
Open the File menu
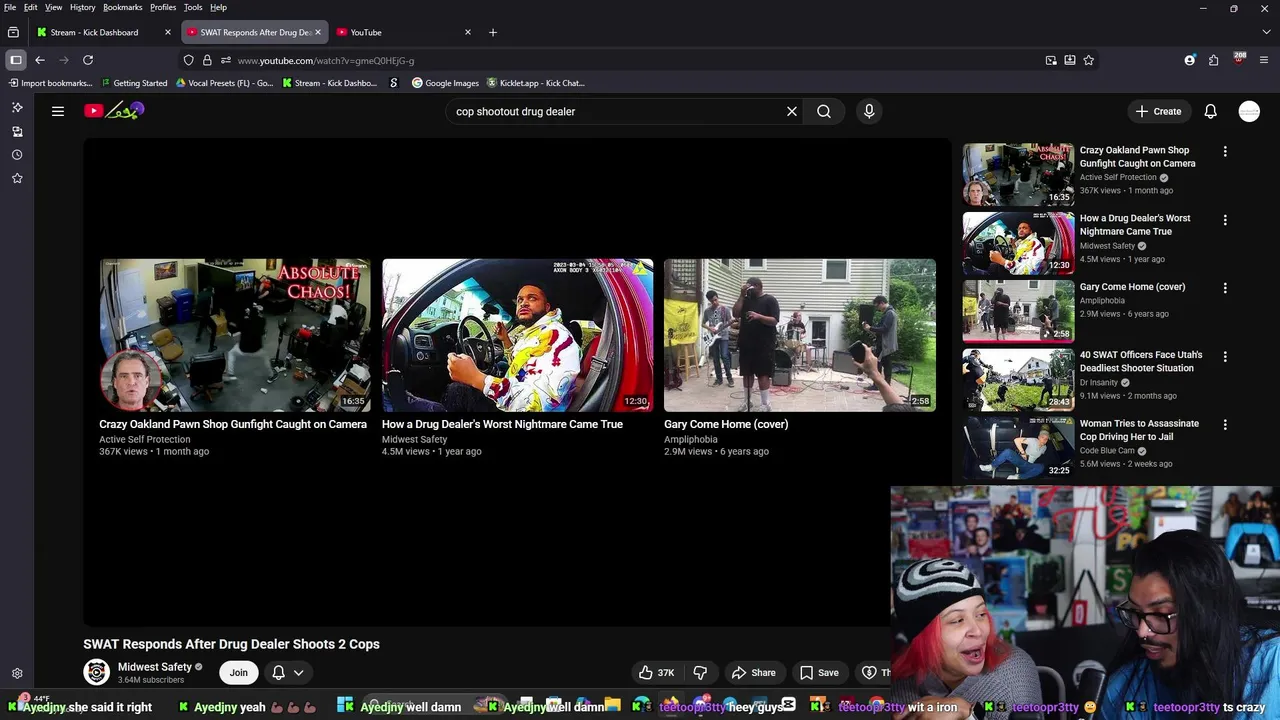click(10, 7)
